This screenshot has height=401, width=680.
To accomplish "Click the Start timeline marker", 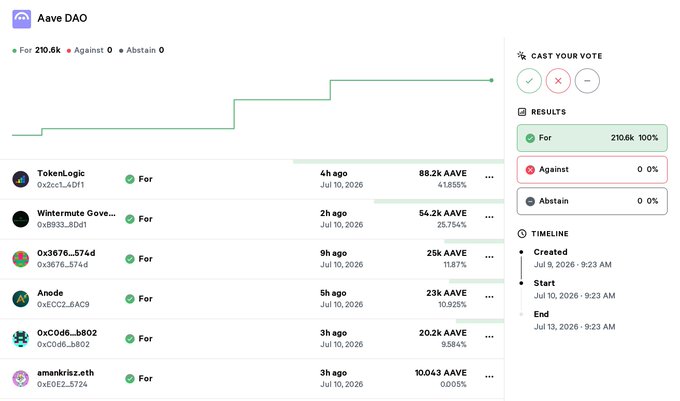I will [x=521, y=283].
